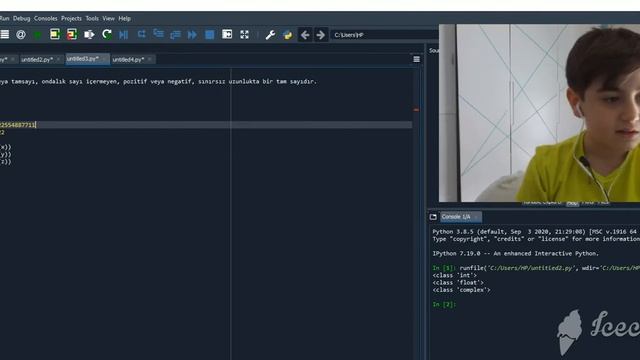Close the untitled4.py tab
Image resolution: width=640 pixels, height=360 pixels.
[150, 60]
